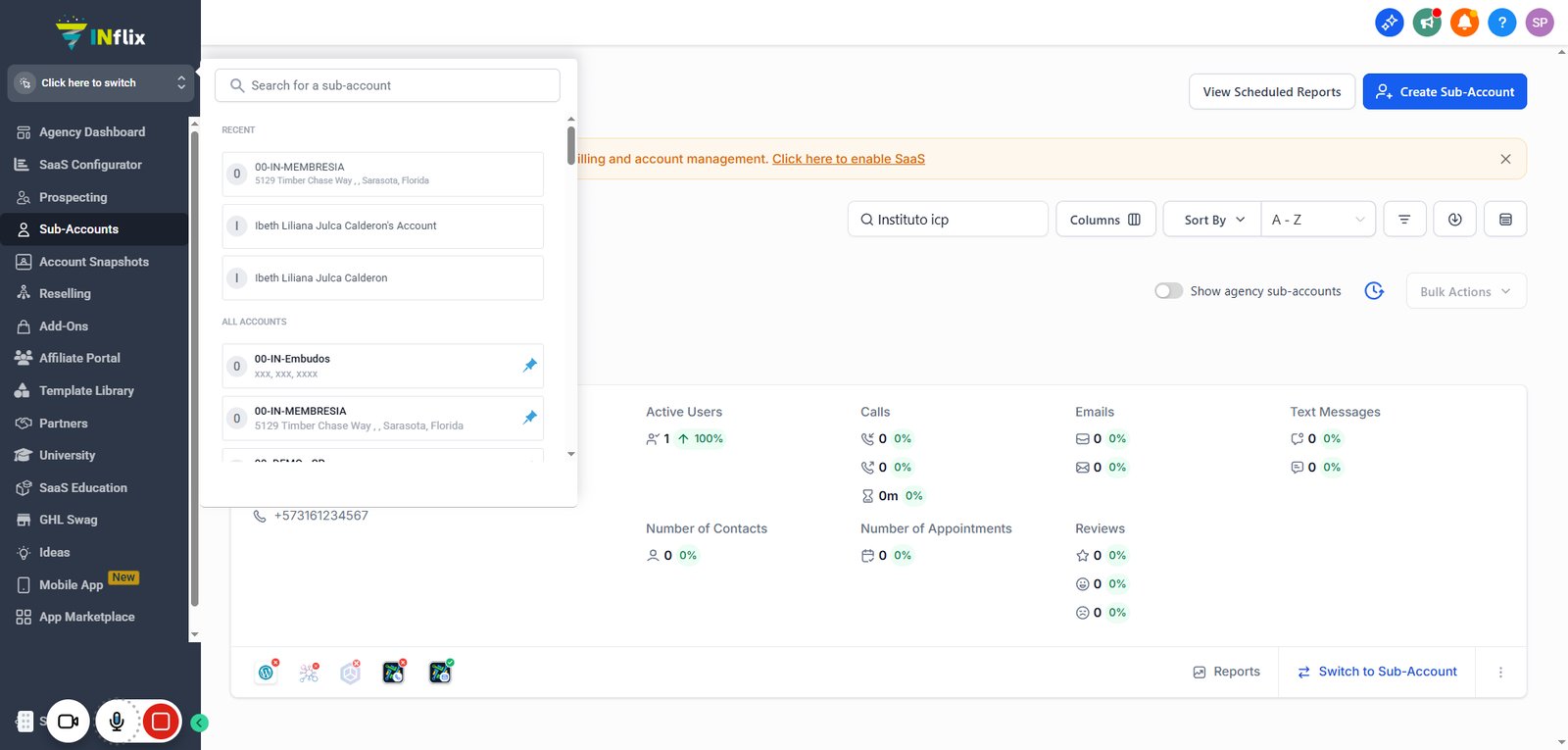Follow Click here to enable SaaS link
Screen dimensions: 1568x750
pyautogui.click(x=849, y=159)
